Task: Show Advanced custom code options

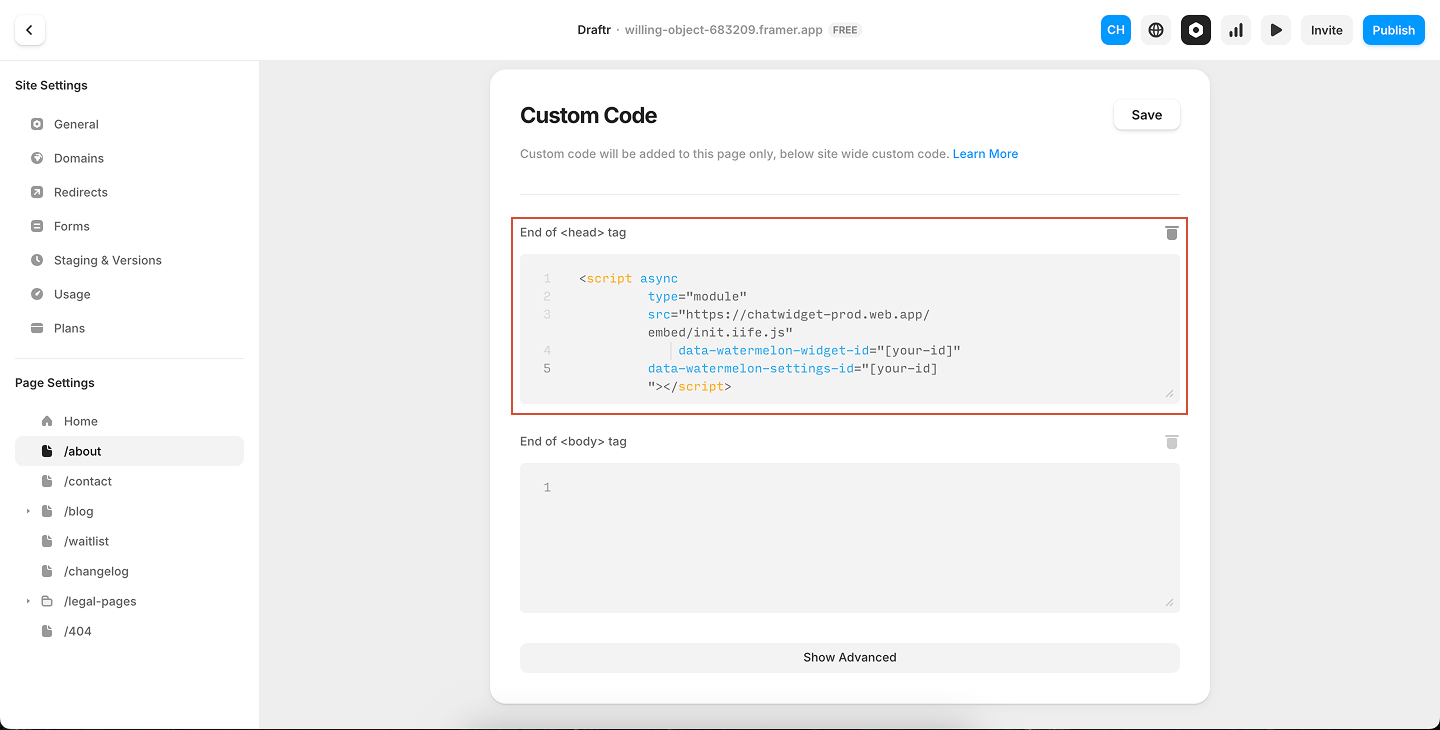Action: (850, 657)
